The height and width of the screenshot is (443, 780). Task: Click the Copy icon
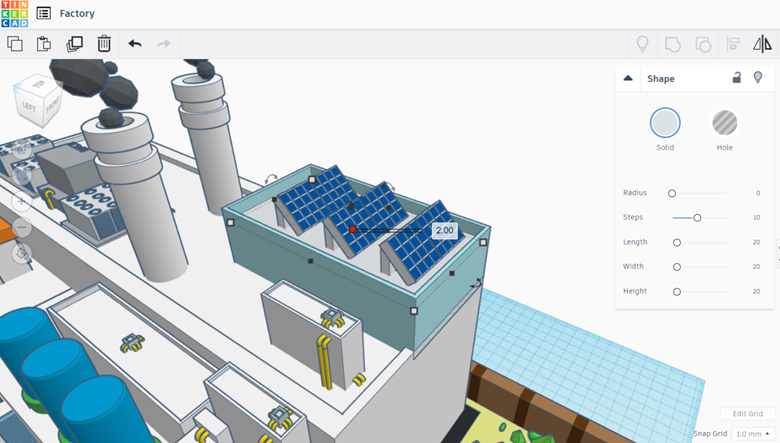(15, 44)
